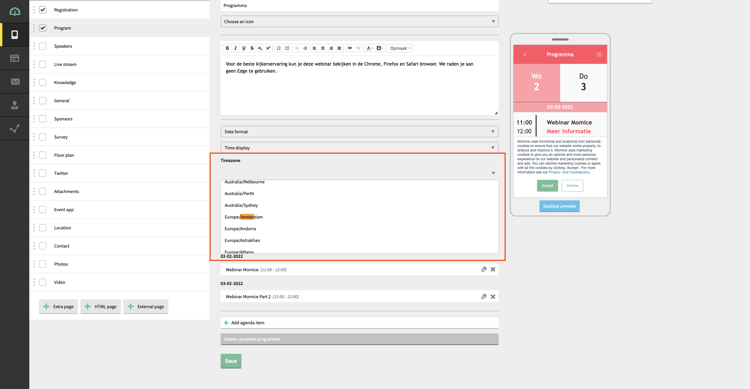Open the Opmaak format dropdown
The height and width of the screenshot is (389, 750).
pos(400,48)
